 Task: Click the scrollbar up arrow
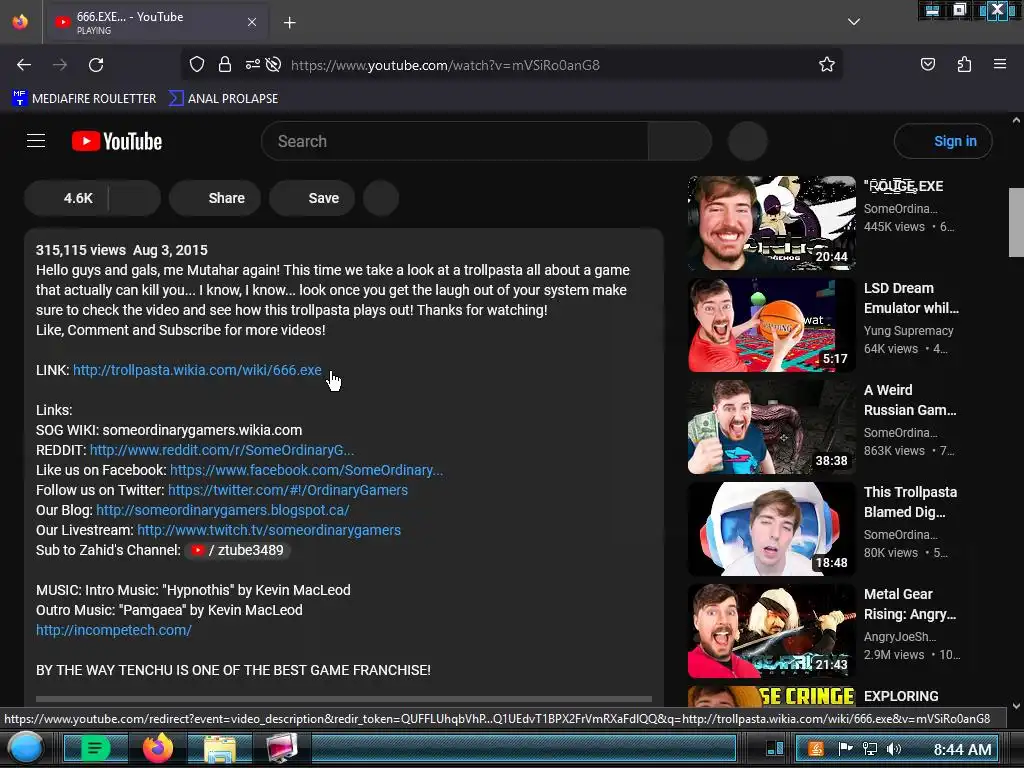click(x=1016, y=120)
